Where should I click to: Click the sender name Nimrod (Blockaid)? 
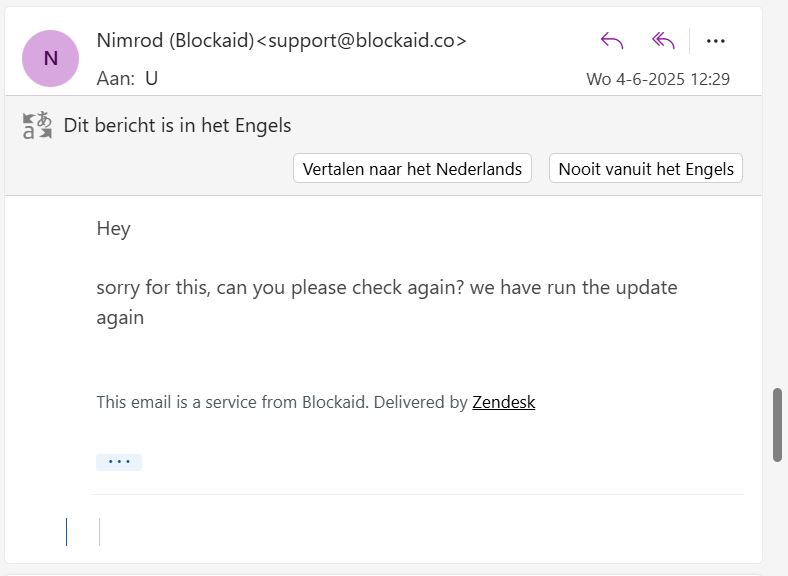[x=176, y=40]
